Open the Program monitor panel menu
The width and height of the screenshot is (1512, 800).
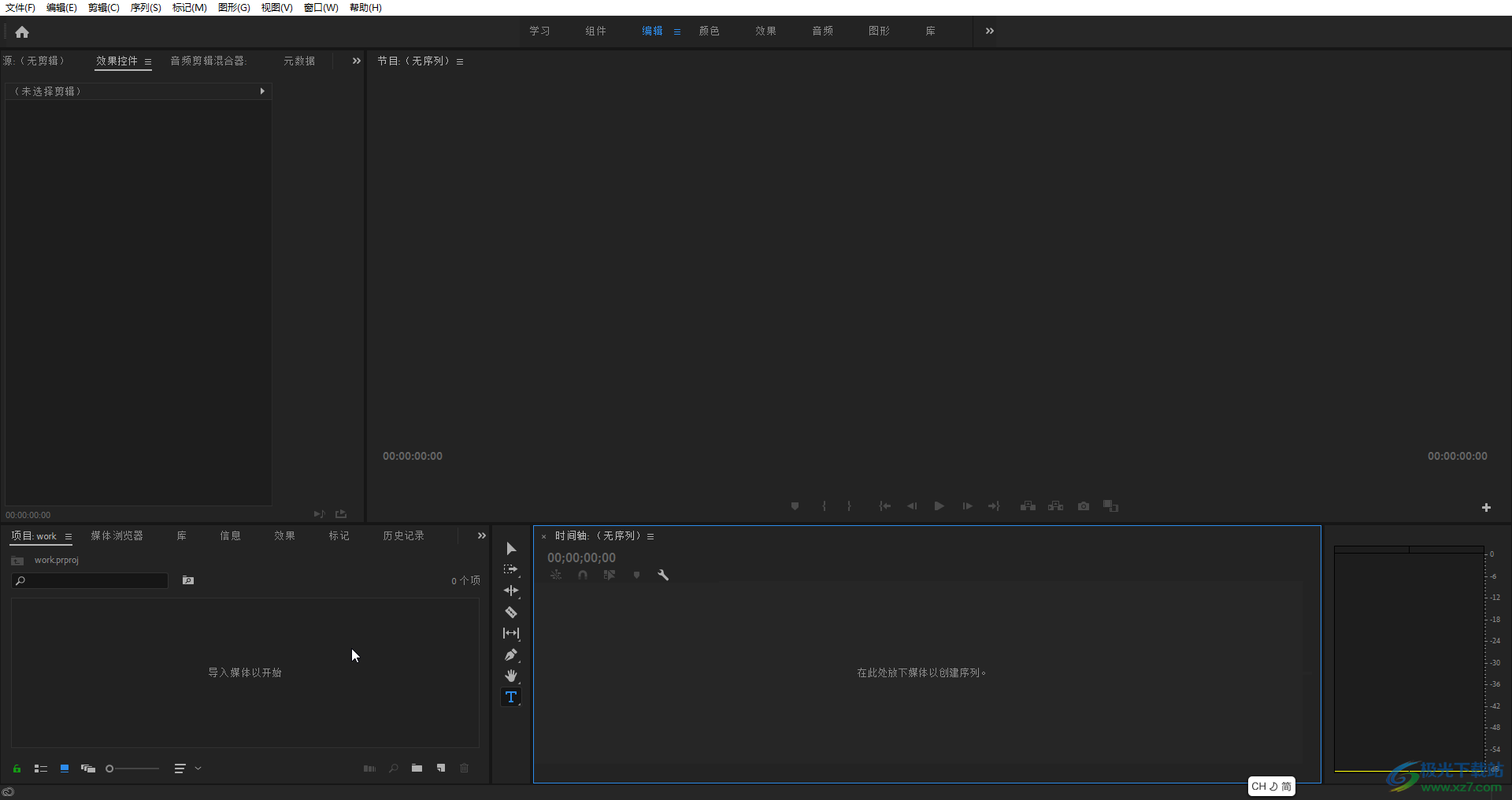pos(460,61)
